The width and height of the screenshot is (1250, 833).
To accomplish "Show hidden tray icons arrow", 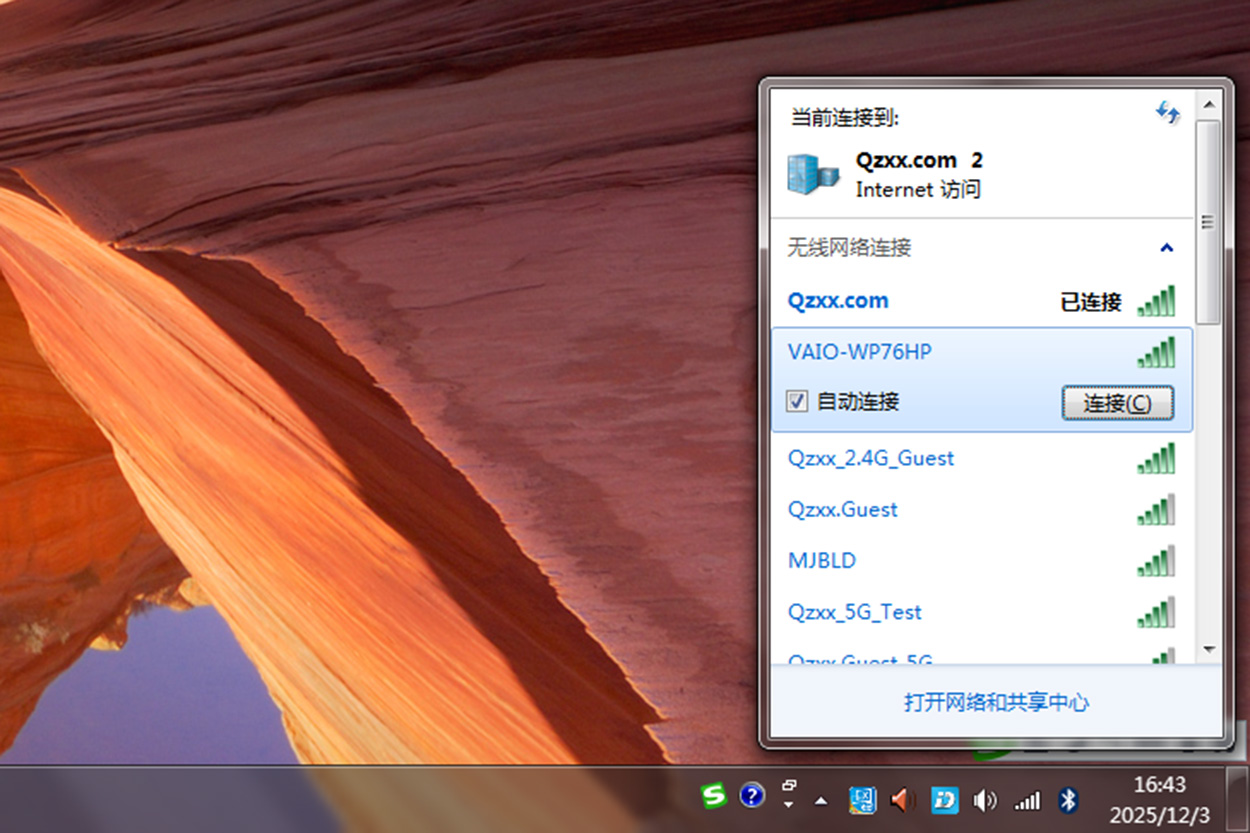I will coord(821,800).
